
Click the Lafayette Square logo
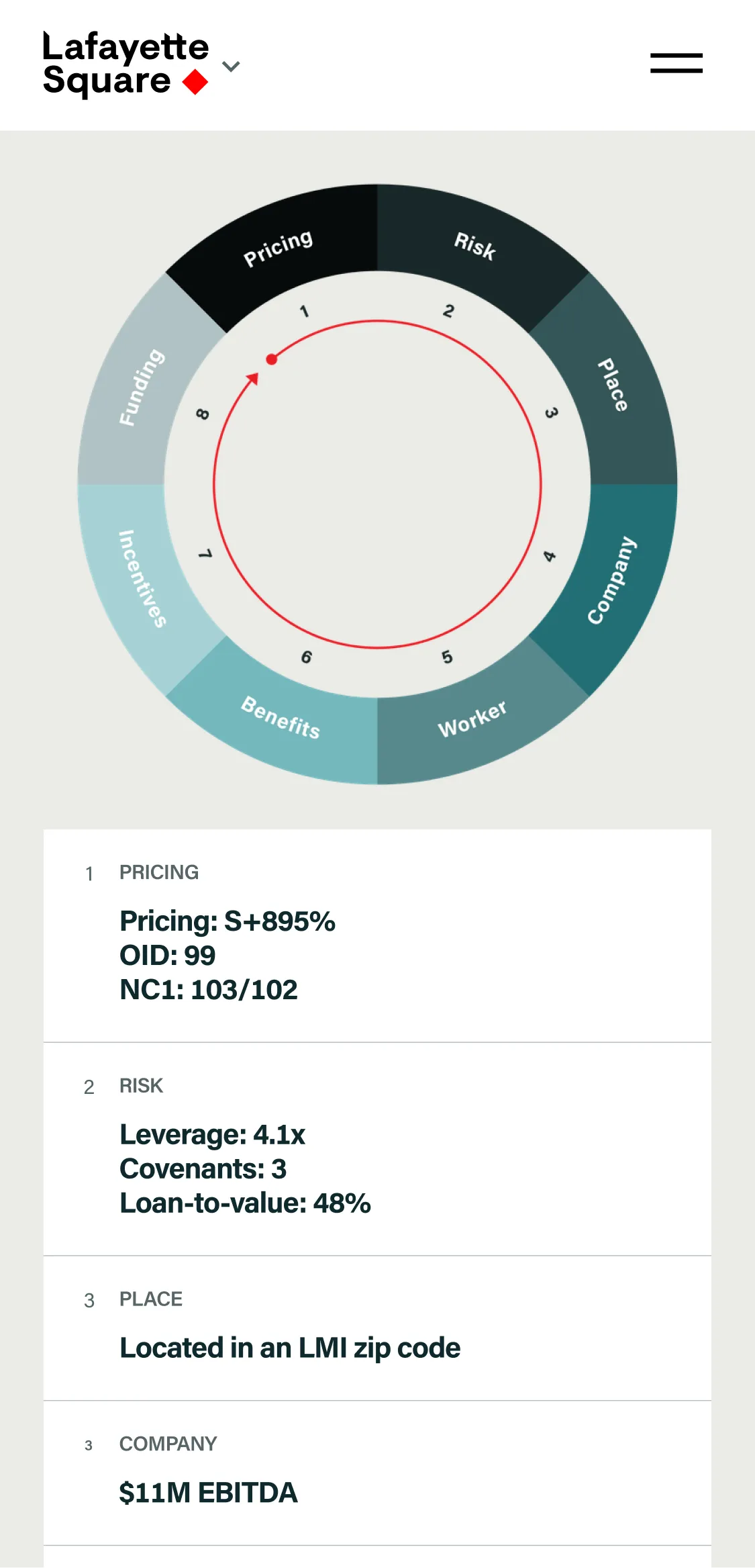[125, 64]
